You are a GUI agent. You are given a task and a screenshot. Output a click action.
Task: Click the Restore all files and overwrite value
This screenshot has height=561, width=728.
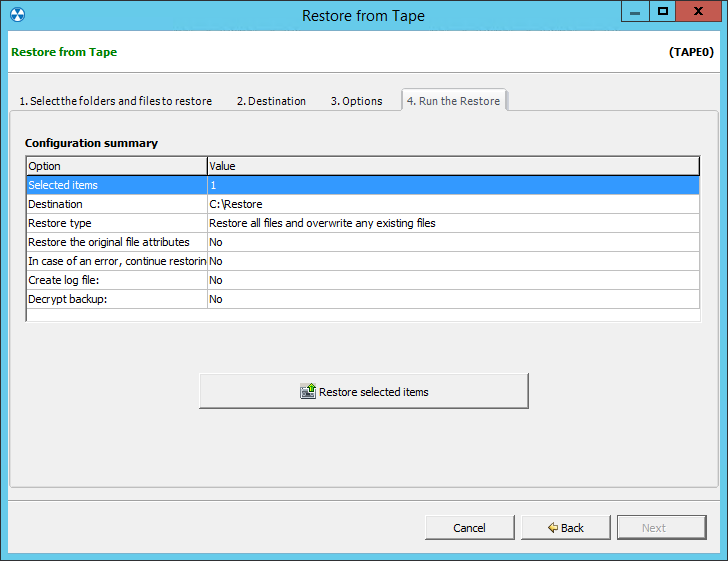click(322, 223)
